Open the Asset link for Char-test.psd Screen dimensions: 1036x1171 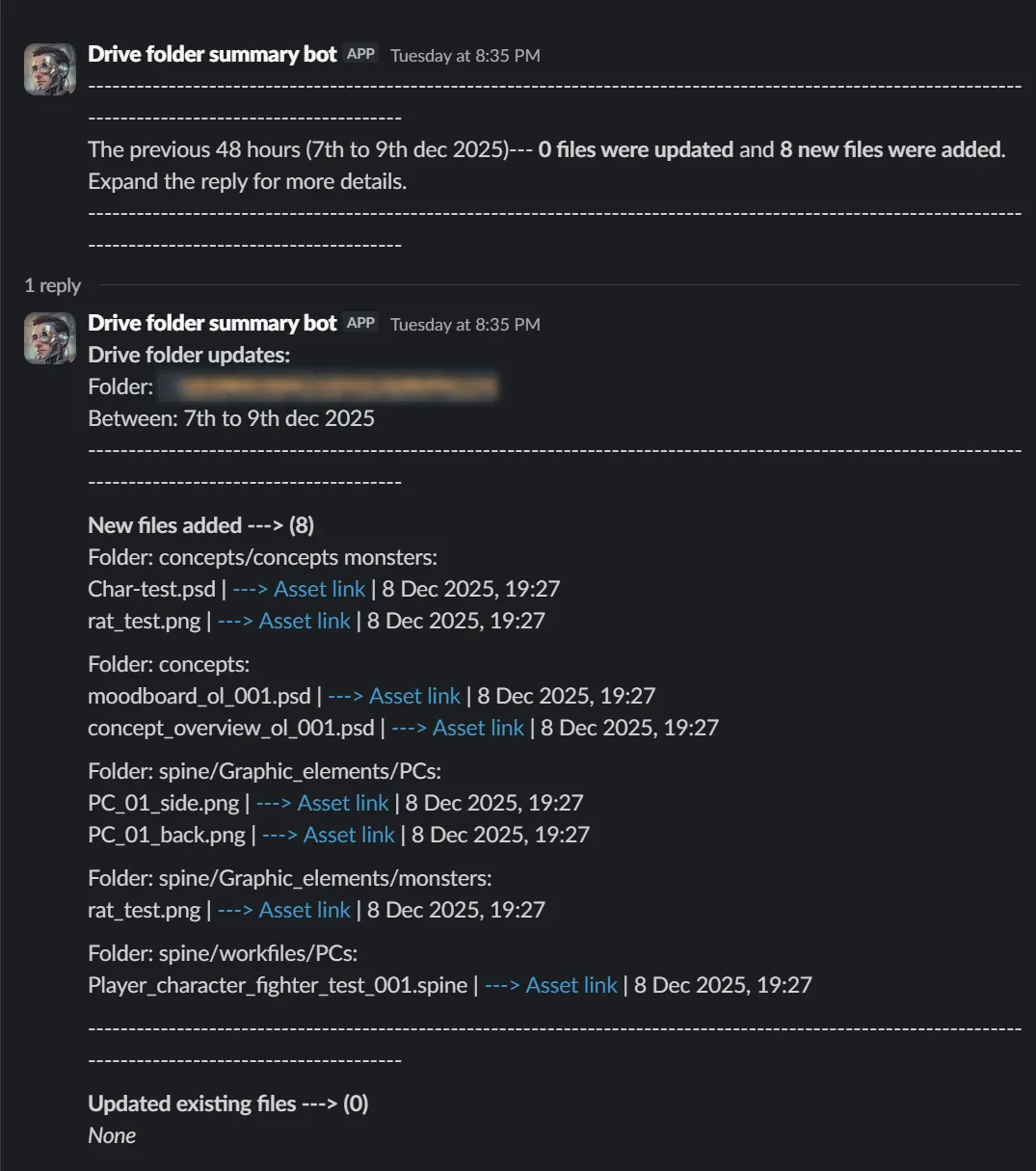coord(319,589)
